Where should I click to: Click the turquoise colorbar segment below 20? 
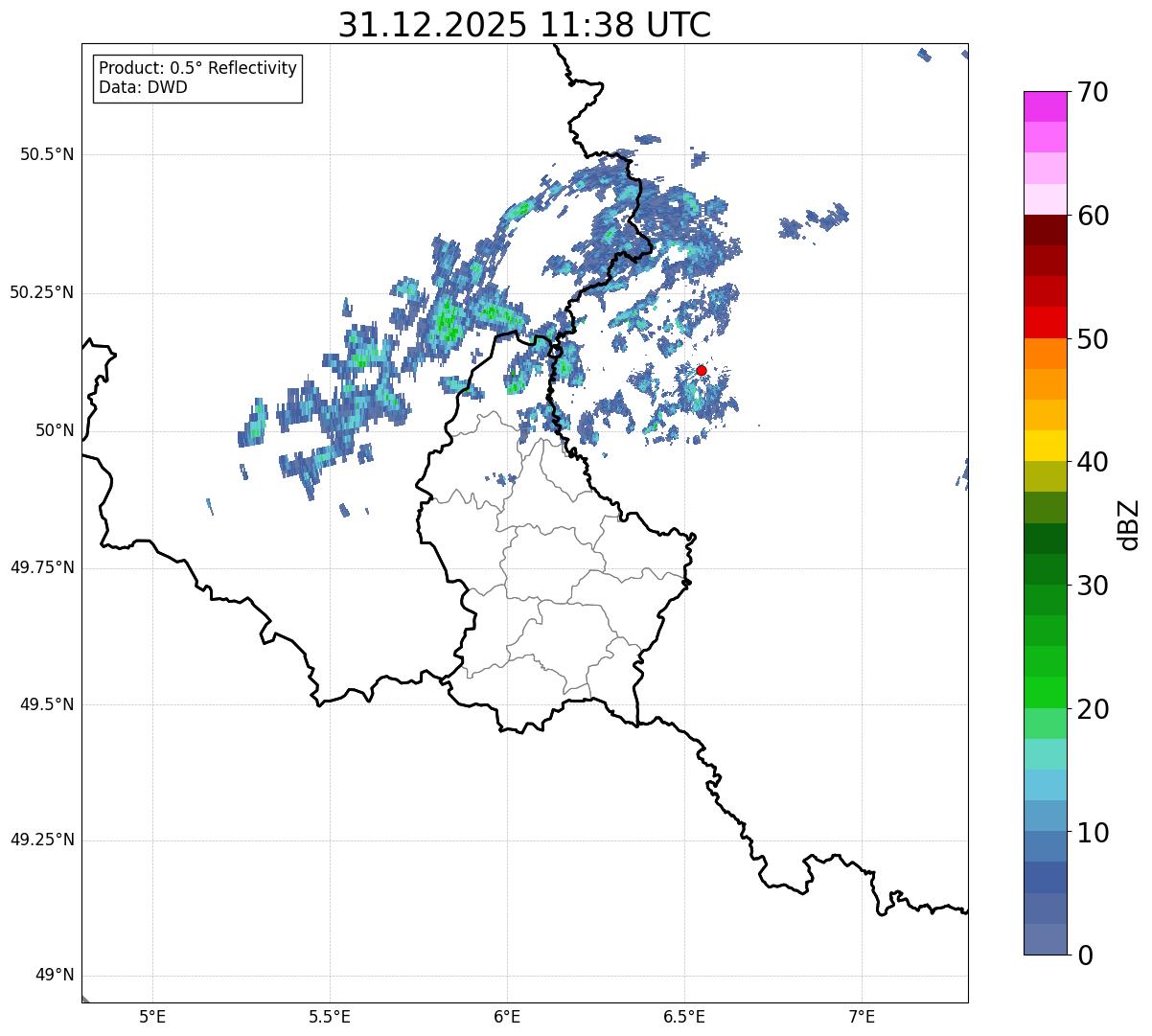pos(1046,753)
